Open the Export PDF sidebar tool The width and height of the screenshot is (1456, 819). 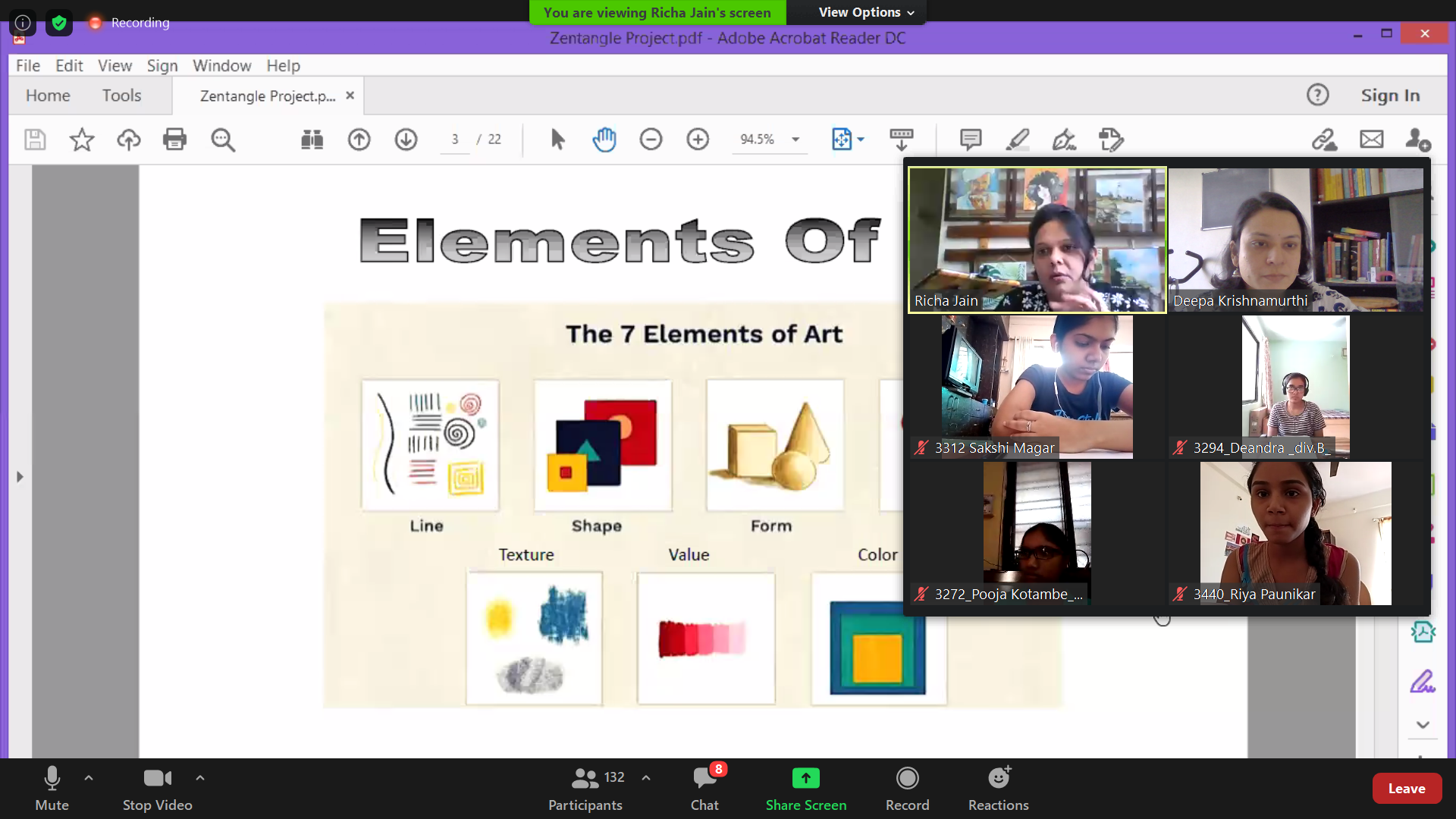1424,631
